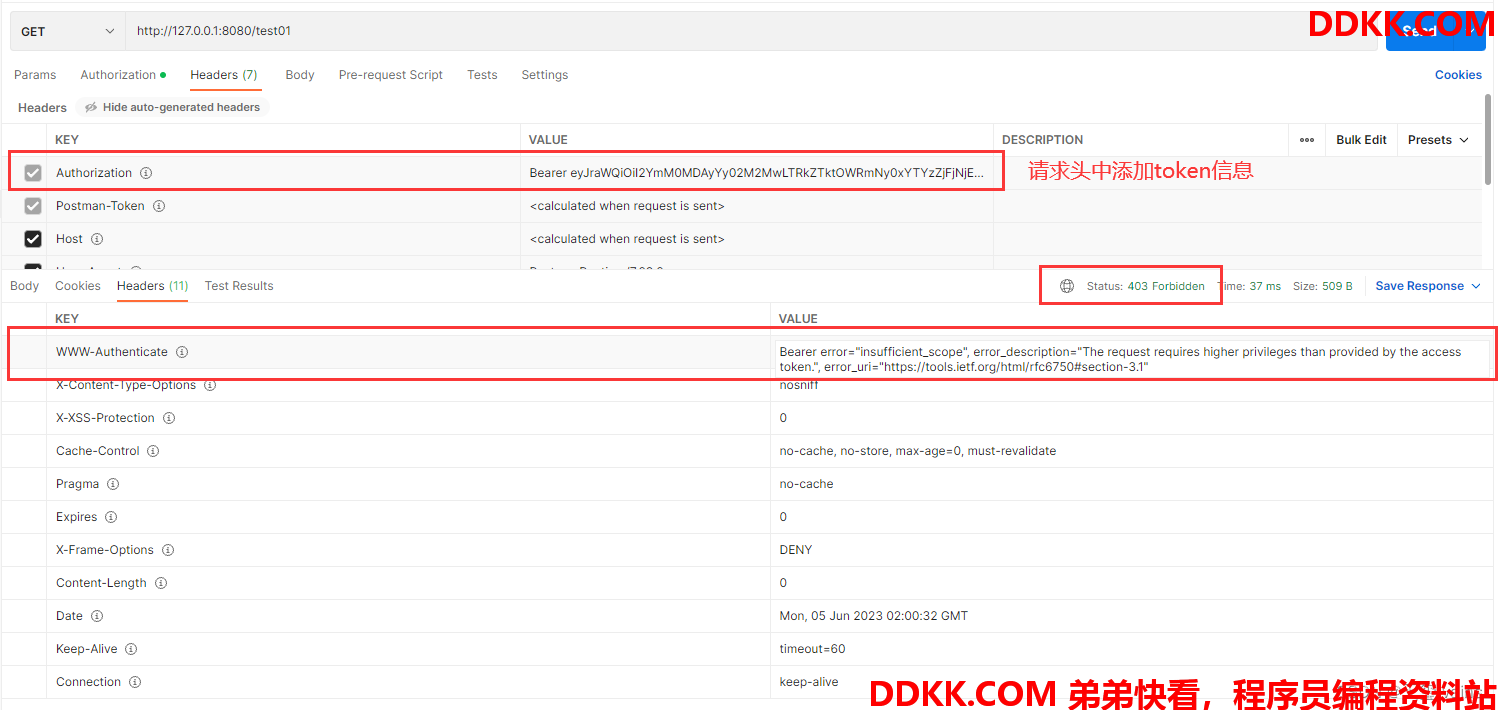Open the Test Results tab
This screenshot has width=1498, height=710.
(x=239, y=286)
